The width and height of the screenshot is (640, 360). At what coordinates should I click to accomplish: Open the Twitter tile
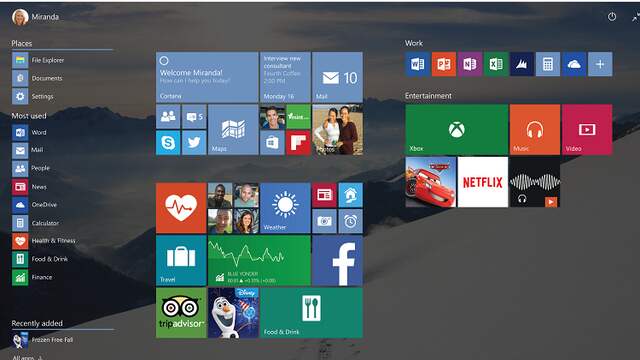point(194,142)
